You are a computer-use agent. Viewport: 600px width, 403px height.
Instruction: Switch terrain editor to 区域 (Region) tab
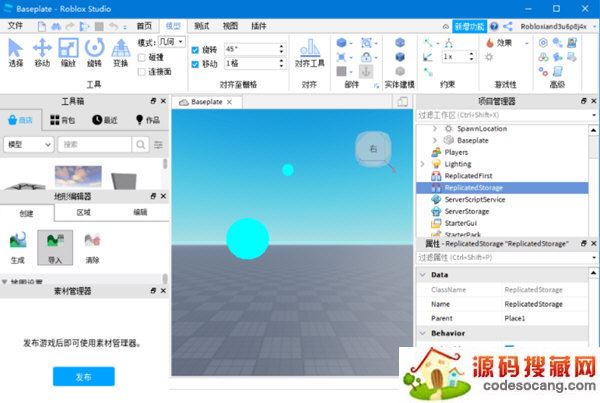click(83, 212)
